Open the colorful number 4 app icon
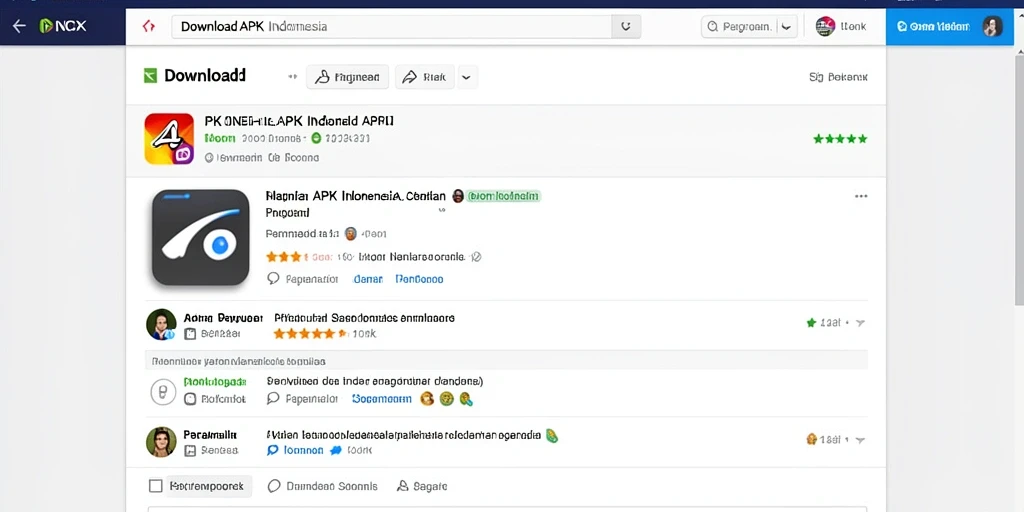The image size is (1024, 512). 169,138
